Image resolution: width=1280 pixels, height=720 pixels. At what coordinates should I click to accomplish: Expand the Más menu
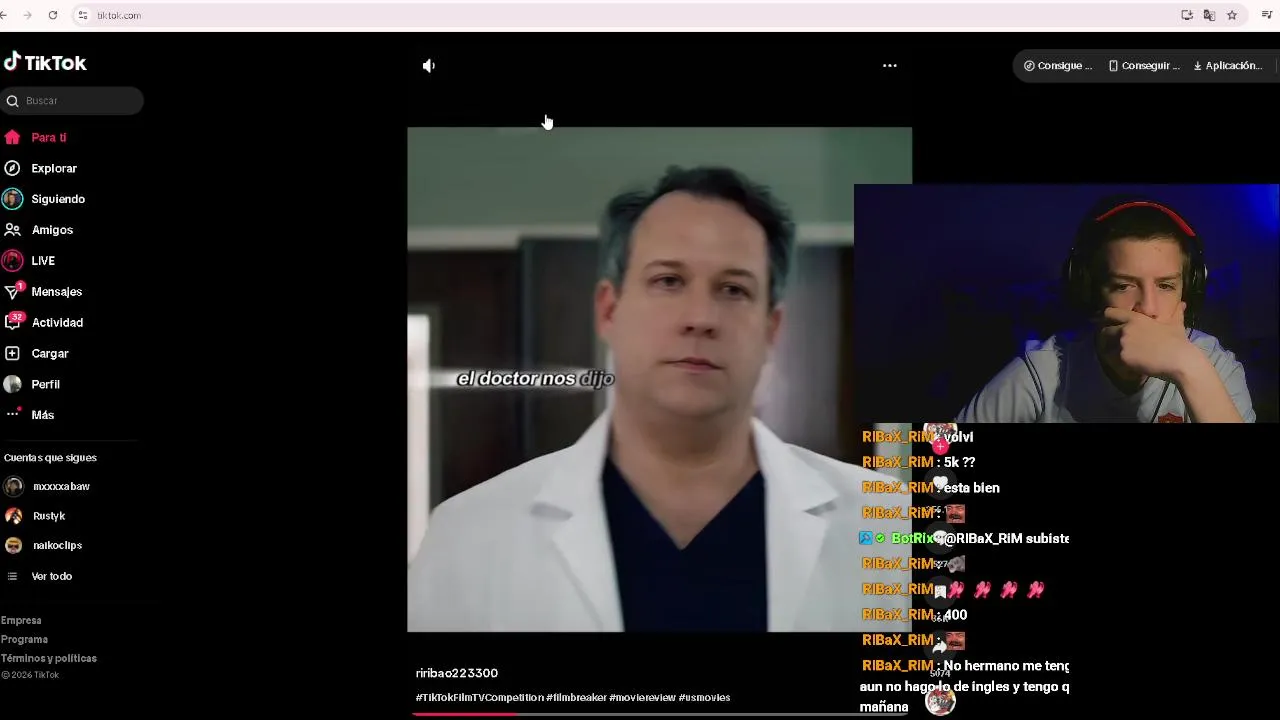coord(42,415)
